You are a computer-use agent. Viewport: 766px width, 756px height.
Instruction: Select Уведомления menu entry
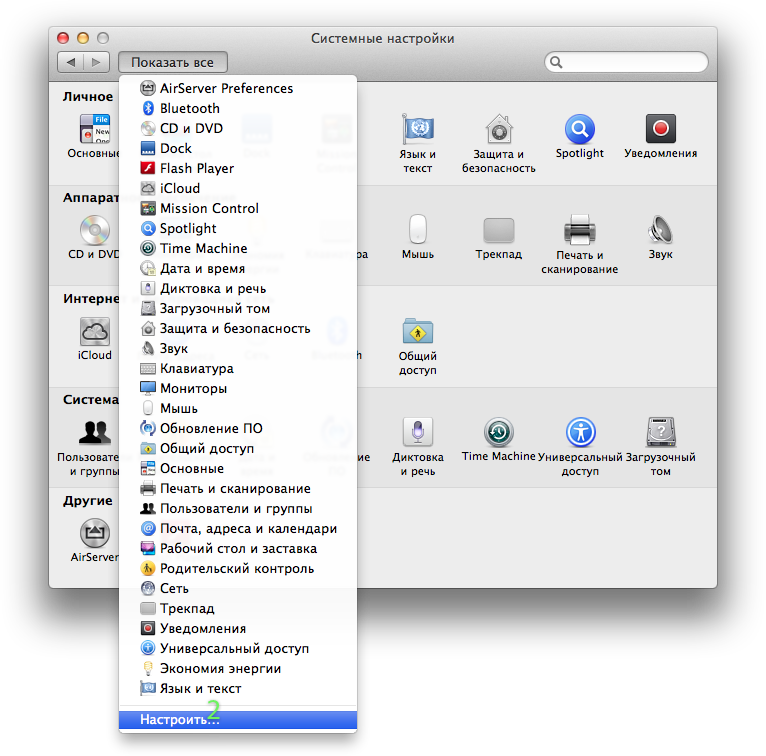(238, 629)
